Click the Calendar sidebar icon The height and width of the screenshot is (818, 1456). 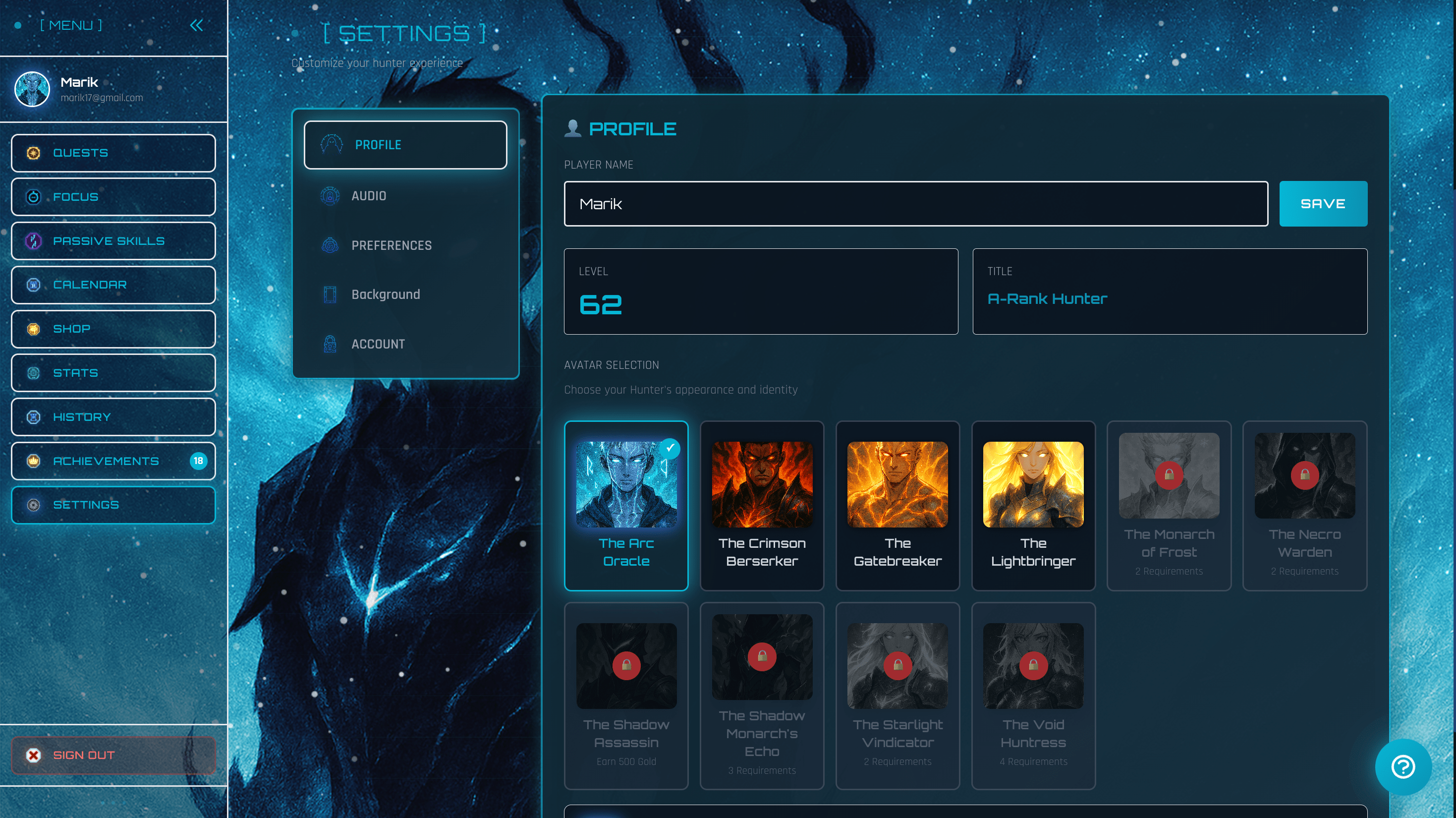pos(33,285)
